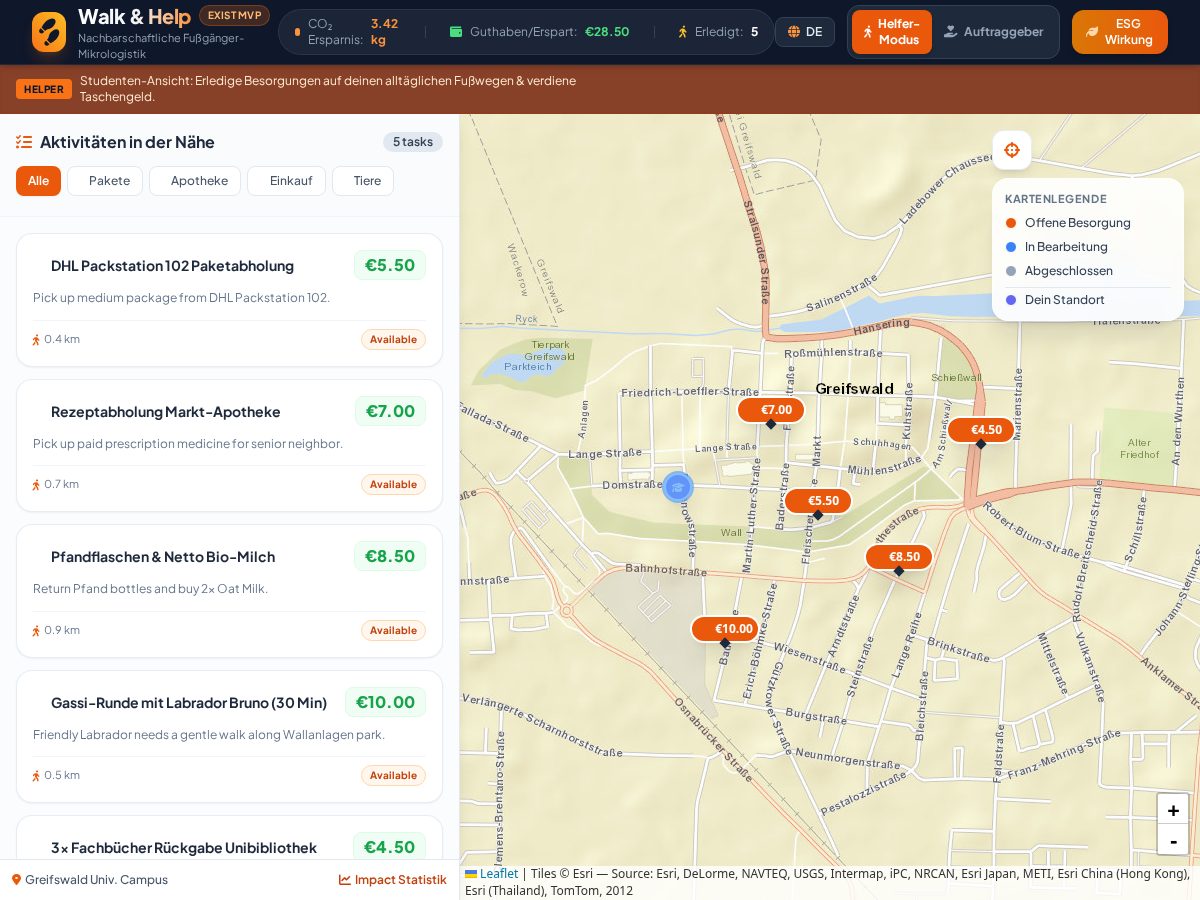1200x900 pixels.
Task: Click the €7.00 price tag in the list
Action: click(390, 411)
